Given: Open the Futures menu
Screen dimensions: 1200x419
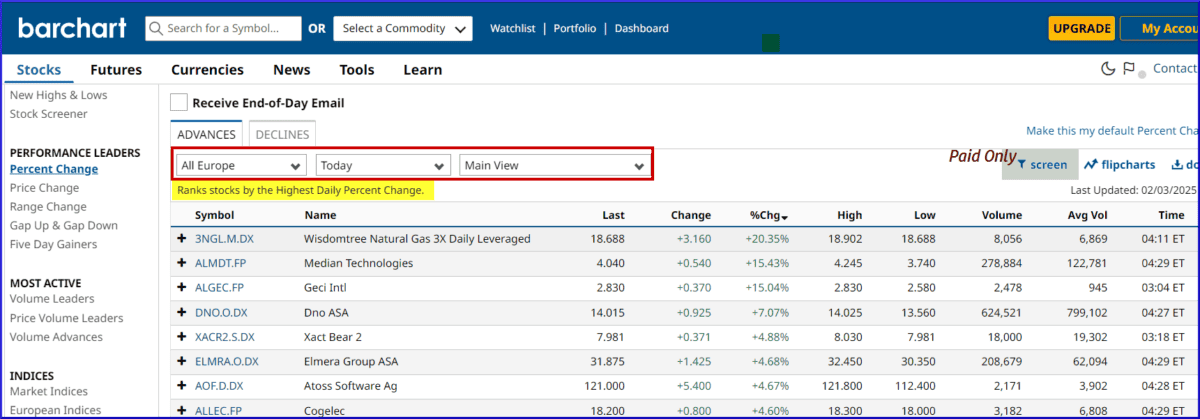Looking at the screenshot, I should (116, 70).
